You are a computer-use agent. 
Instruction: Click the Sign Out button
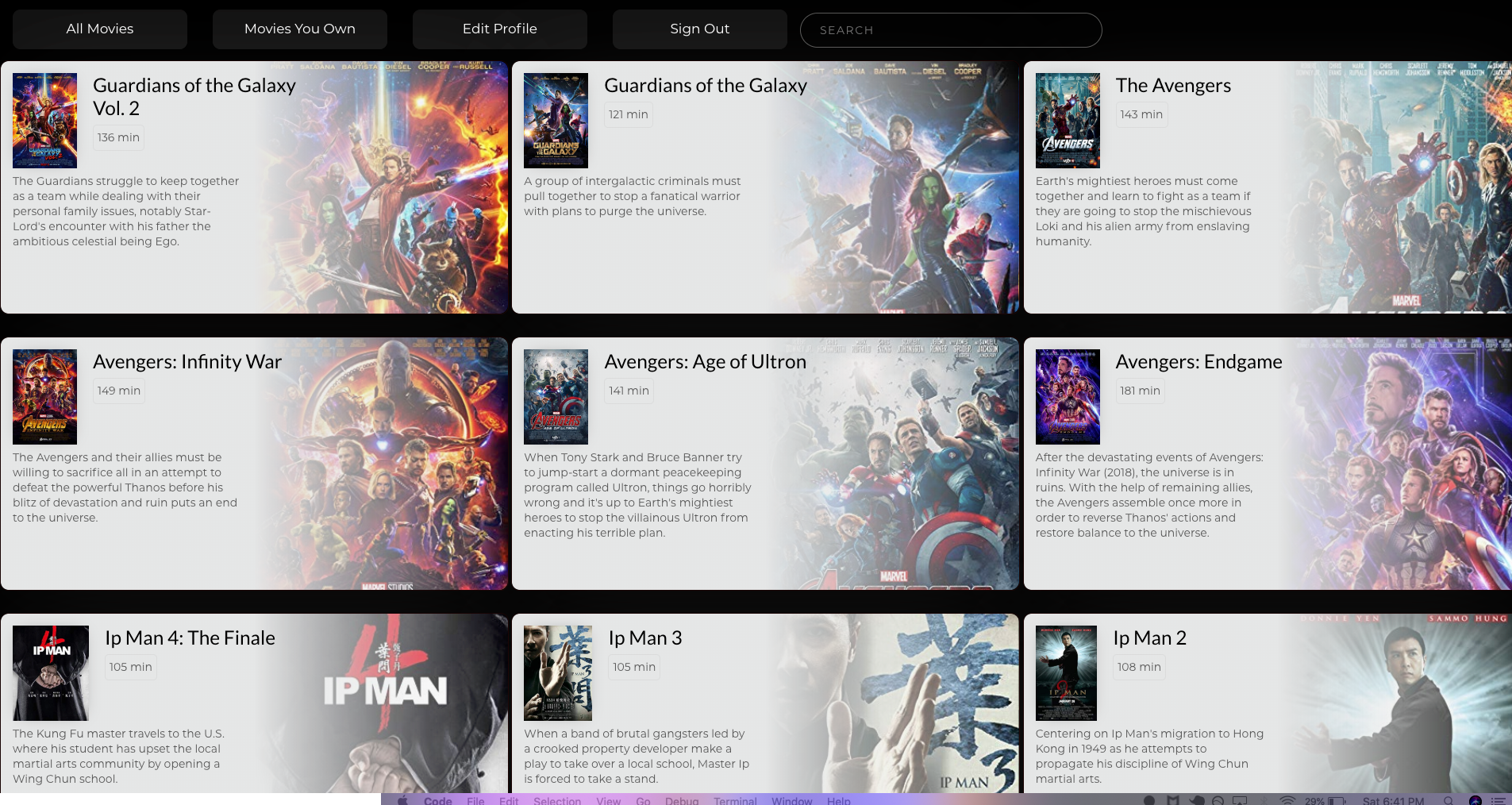click(700, 29)
